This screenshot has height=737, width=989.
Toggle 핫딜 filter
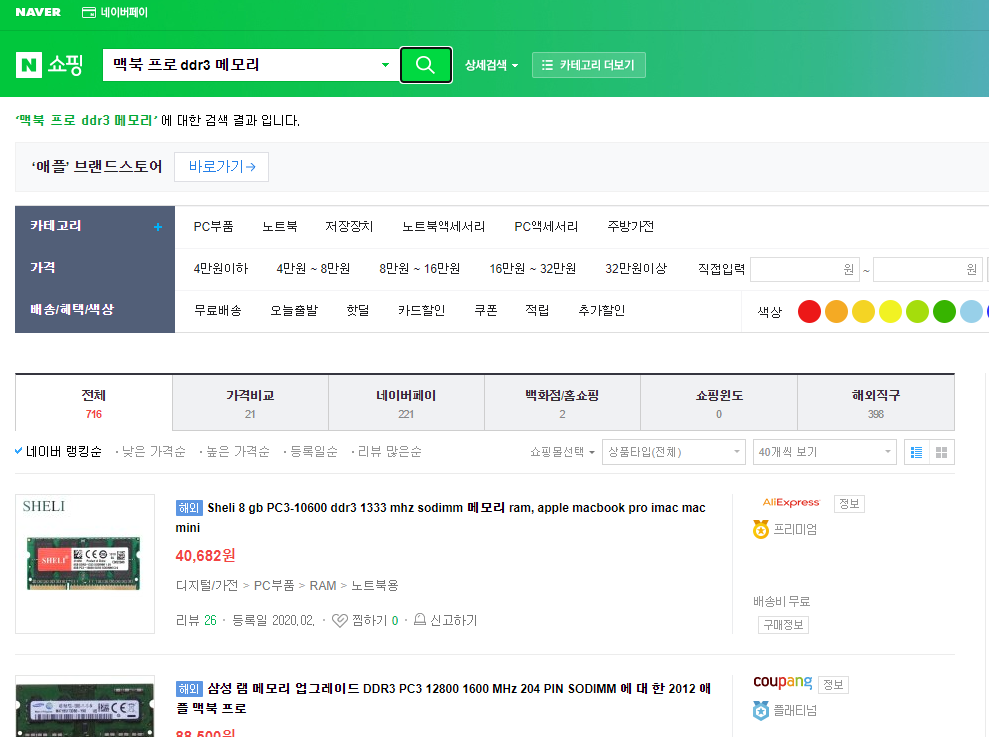click(358, 310)
